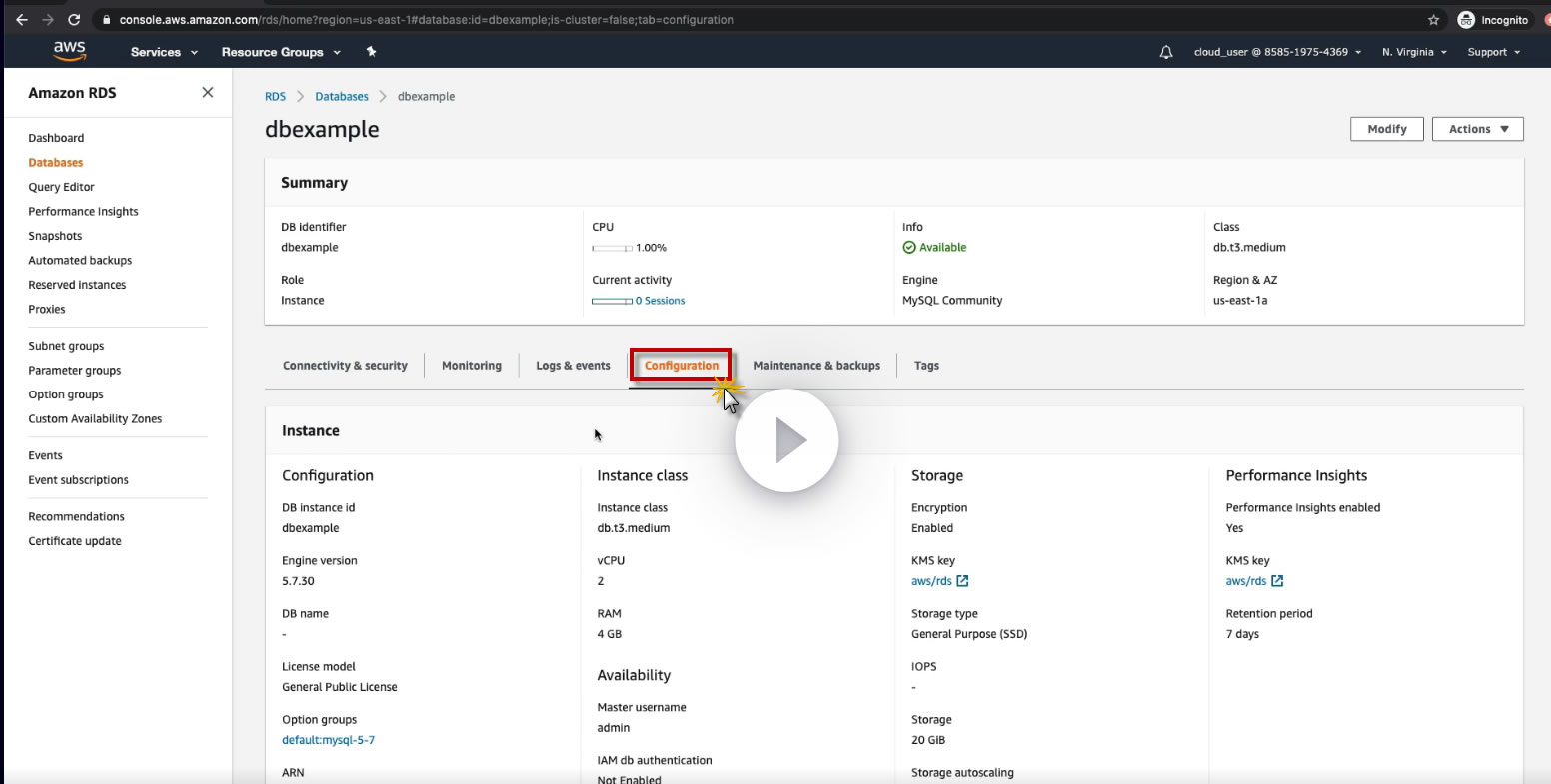This screenshot has width=1551, height=784.
Task: Open the default:mysql-5-7 option group link
Action: point(328,740)
